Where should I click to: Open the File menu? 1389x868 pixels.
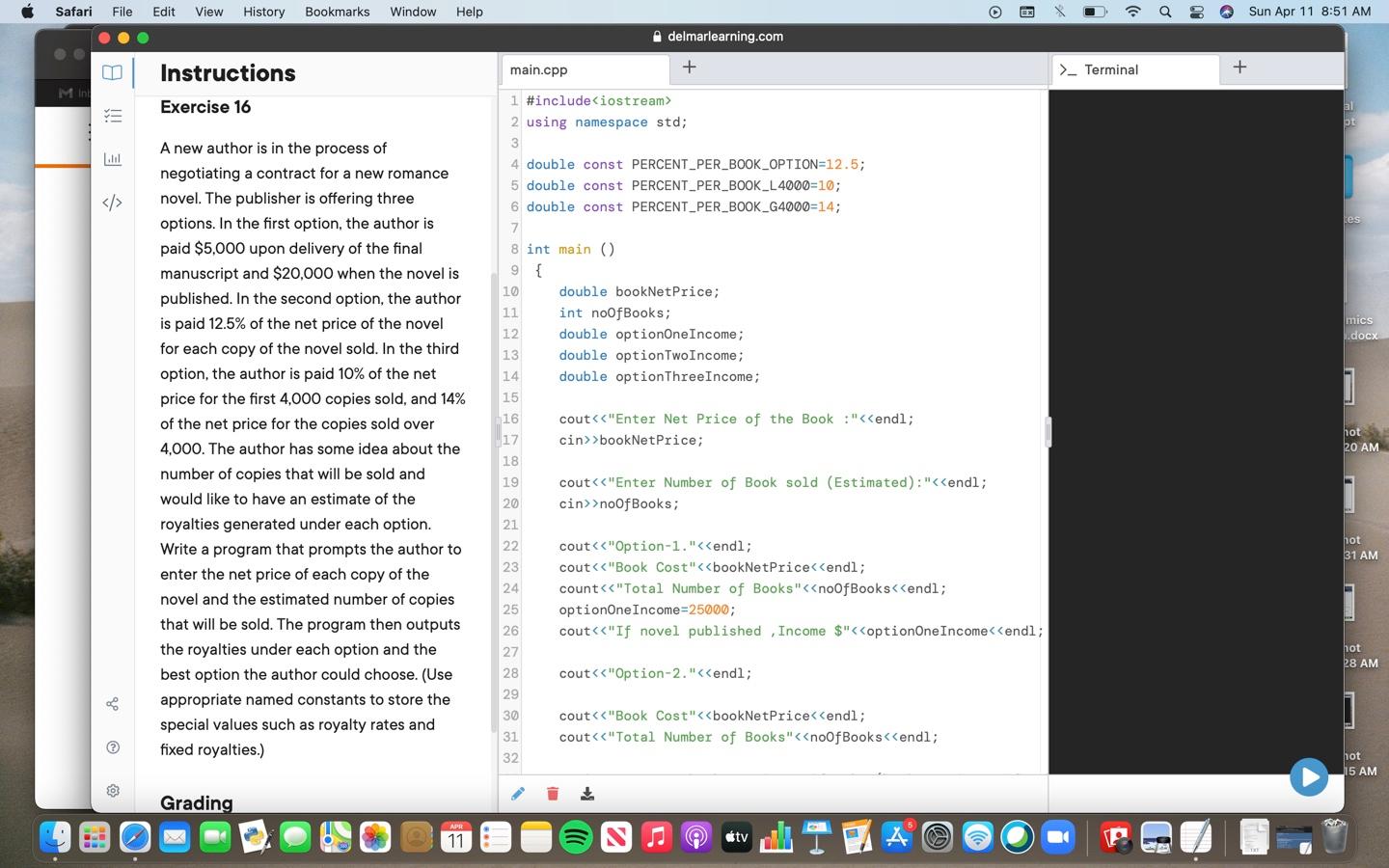(123, 12)
